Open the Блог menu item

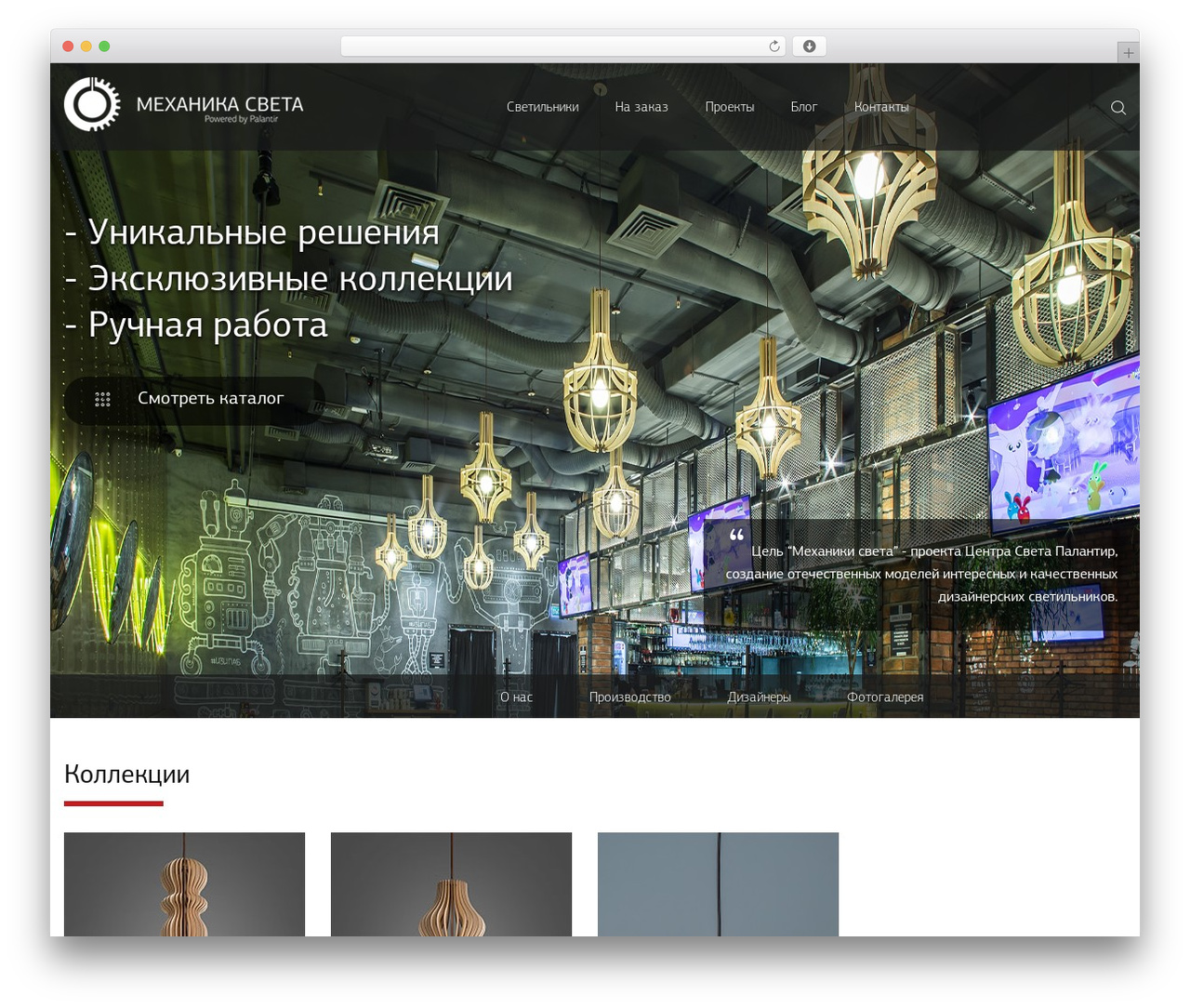tap(804, 107)
